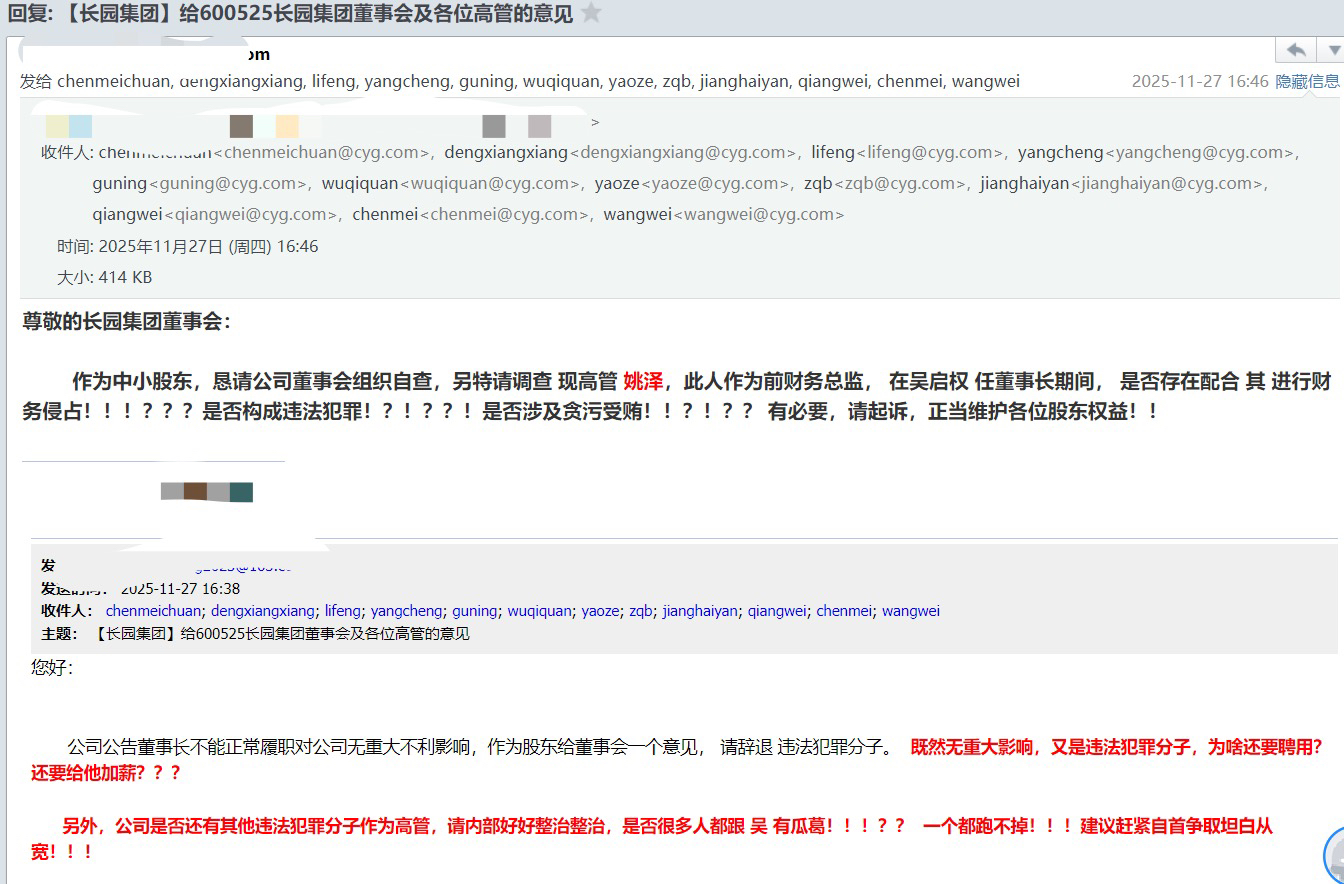Click the date 2025-11-27 16:46 beside 隐藏信息
The height and width of the screenshot is (884, 1344).
(1200, 82)
